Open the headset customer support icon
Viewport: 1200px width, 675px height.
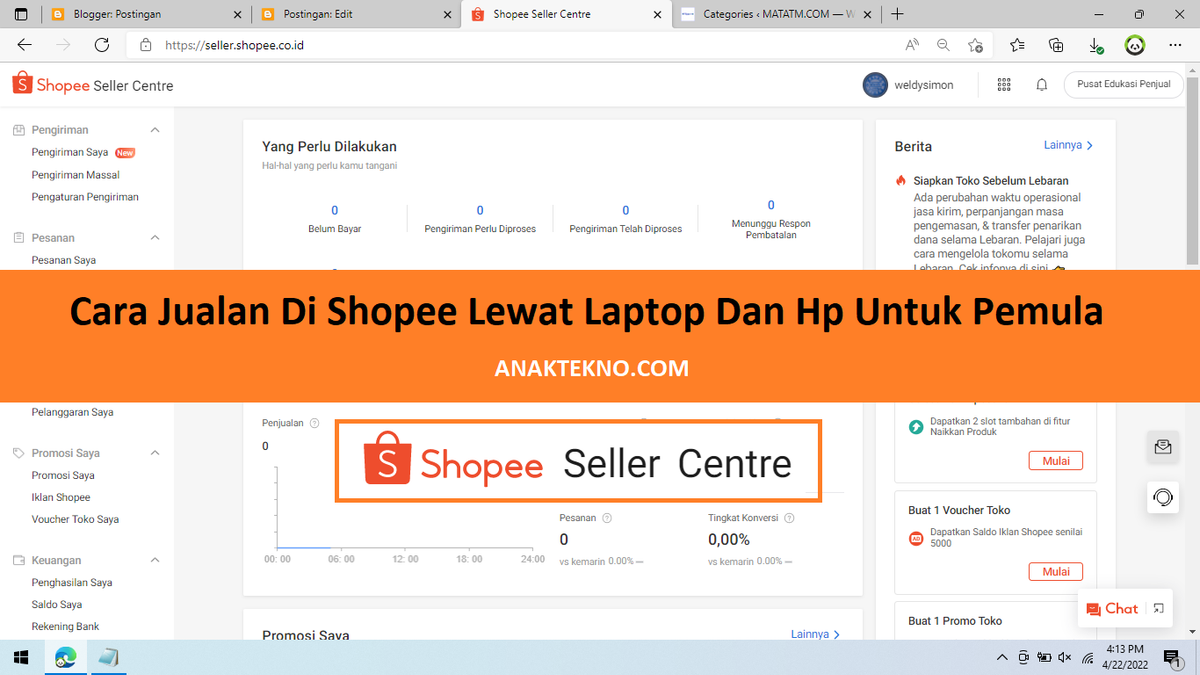point(1163,497)
